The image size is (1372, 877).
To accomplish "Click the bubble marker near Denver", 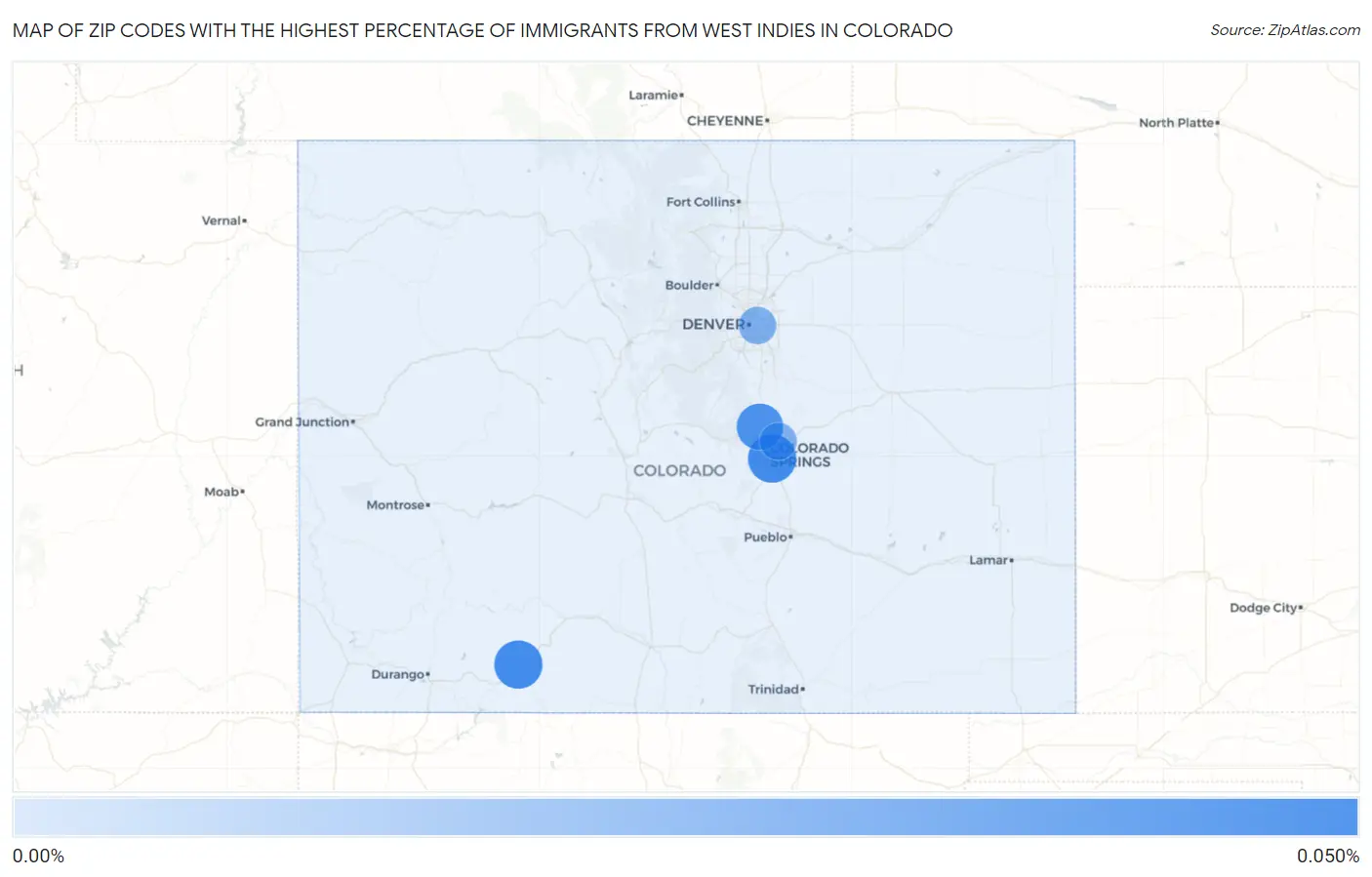I will (x=757, y=325).
